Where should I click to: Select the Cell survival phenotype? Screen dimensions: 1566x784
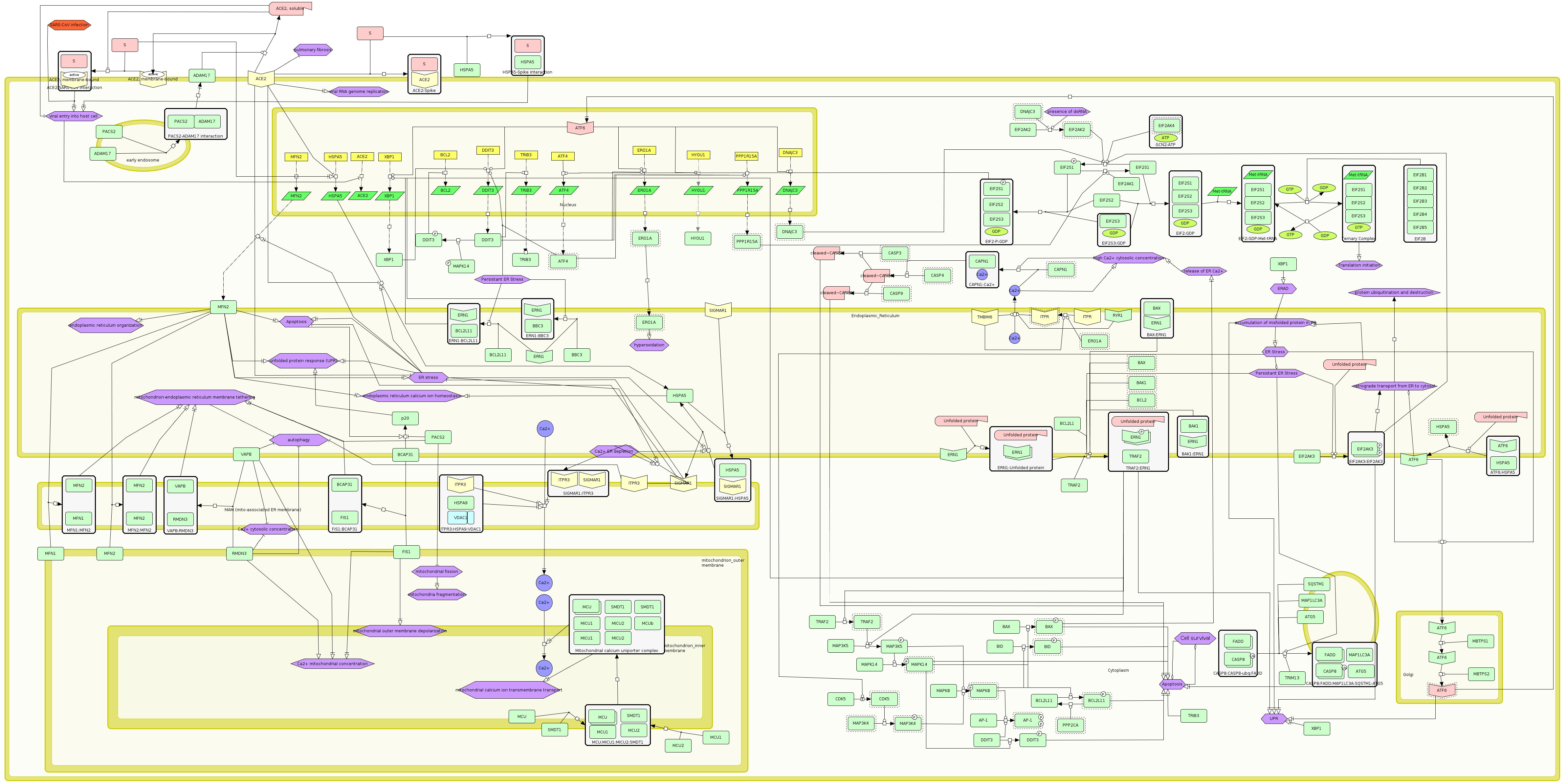click(x=1195, y=638)
